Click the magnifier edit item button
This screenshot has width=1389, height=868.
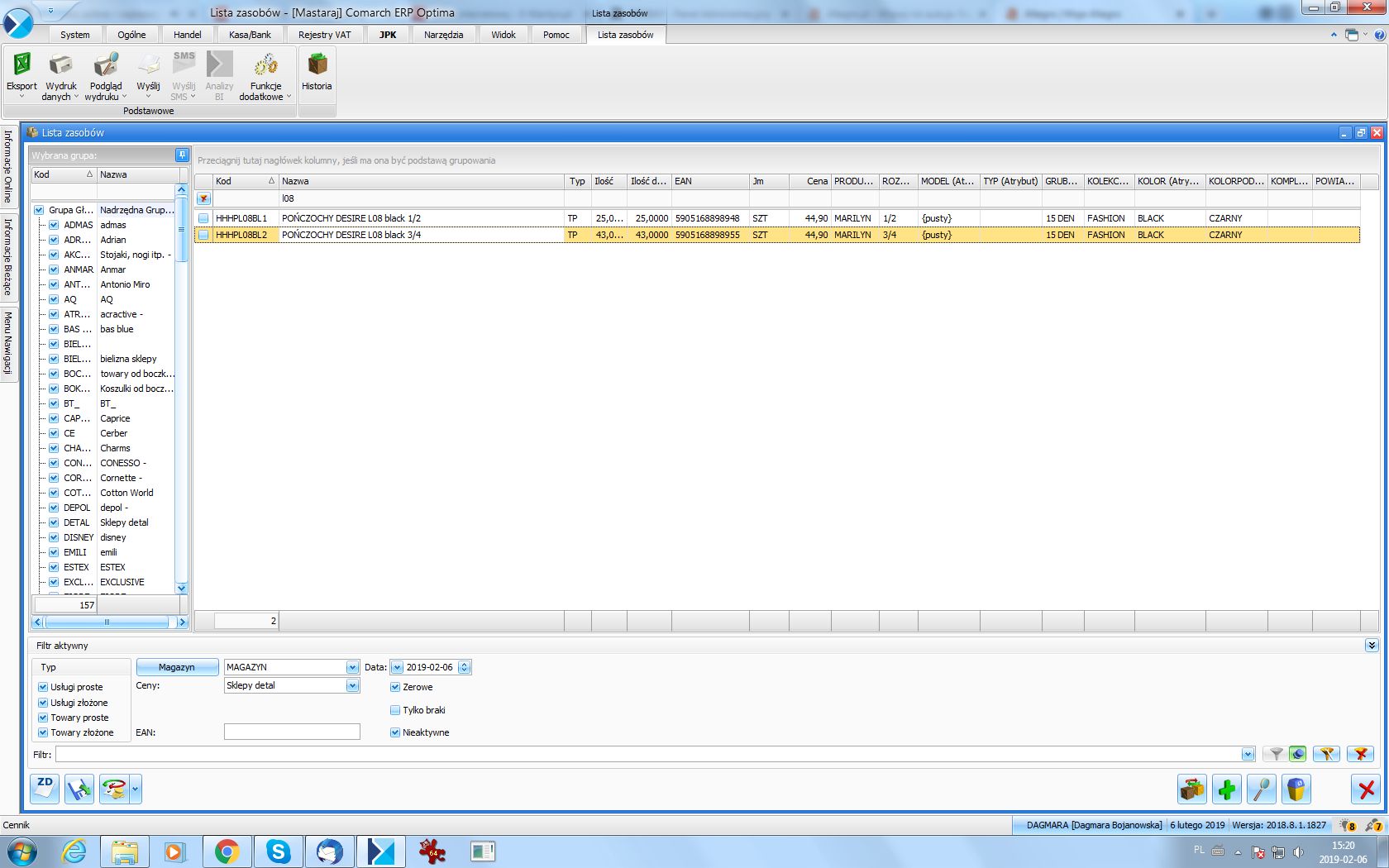[1262, 789]
